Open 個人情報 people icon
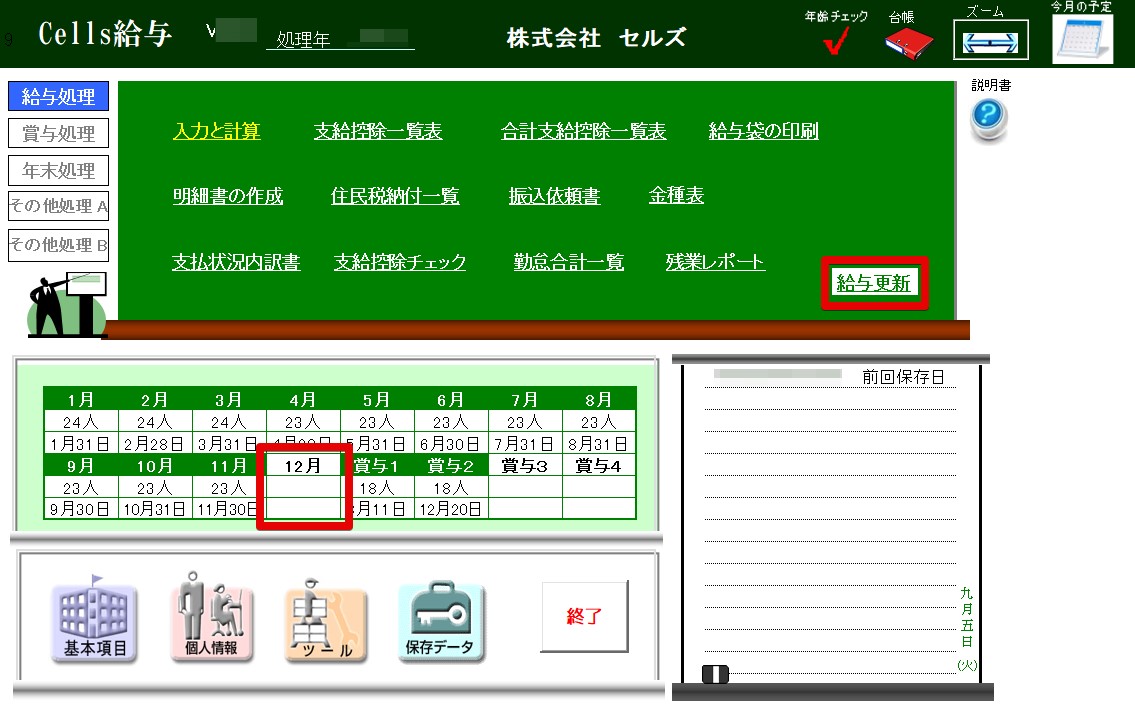 pos(211,618)
